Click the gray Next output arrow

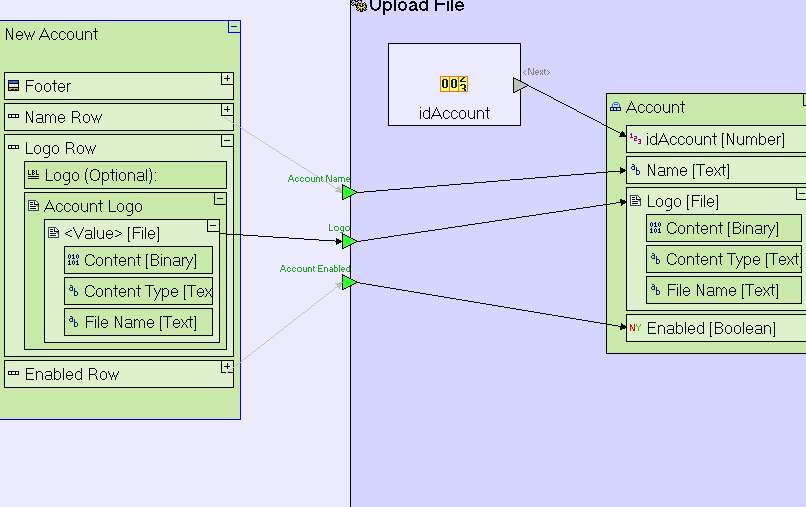(519, 86)
